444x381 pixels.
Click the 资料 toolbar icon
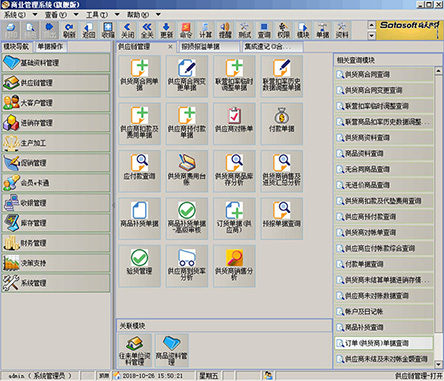click(x=342, y=30)
